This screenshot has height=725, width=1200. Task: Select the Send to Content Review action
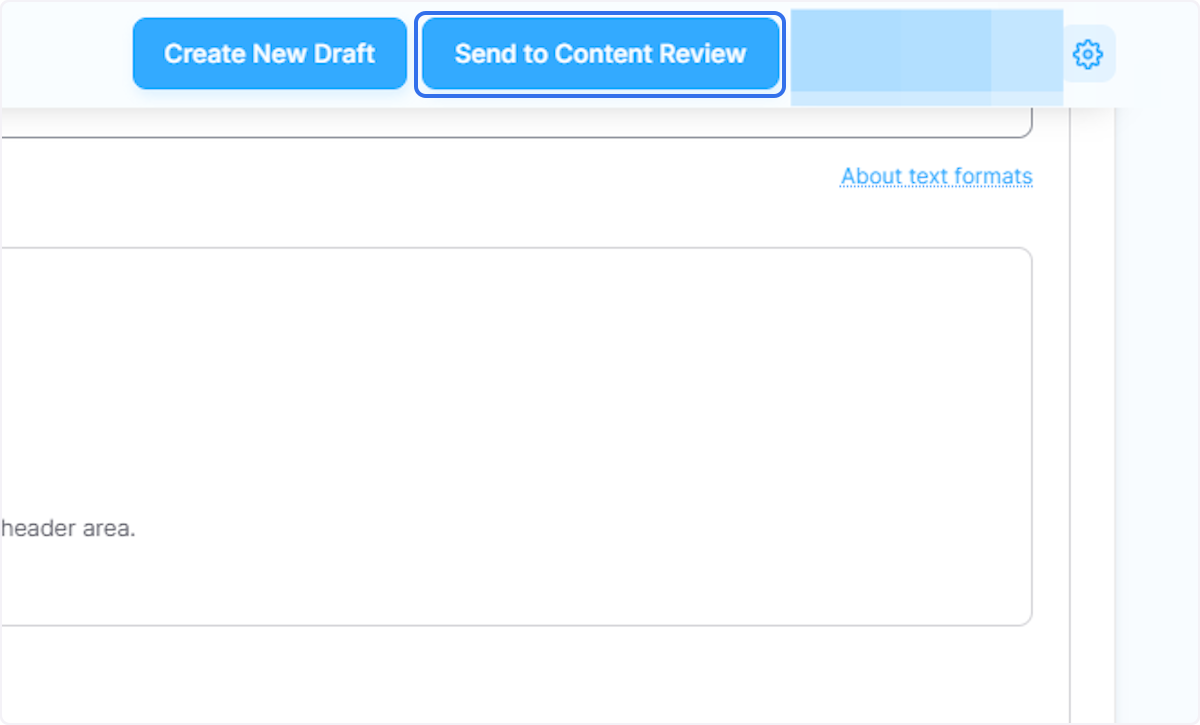(x=599, y=53)
